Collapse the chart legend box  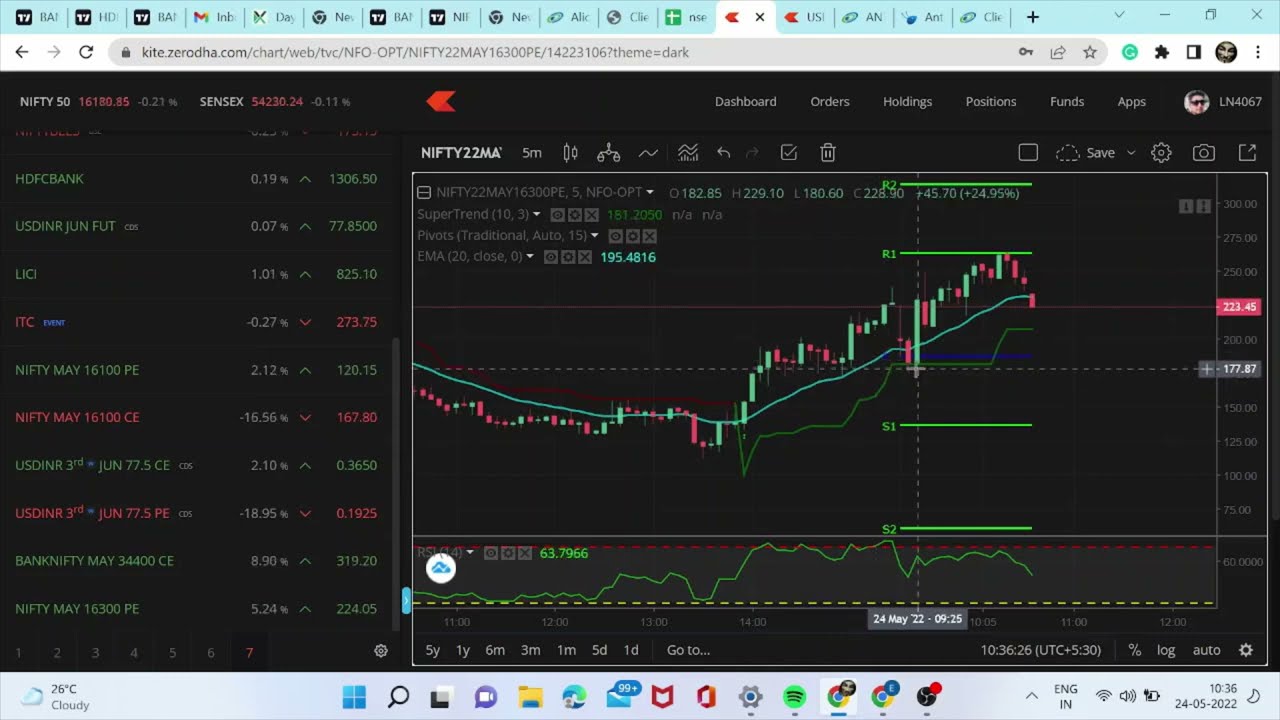click(424, 193)
